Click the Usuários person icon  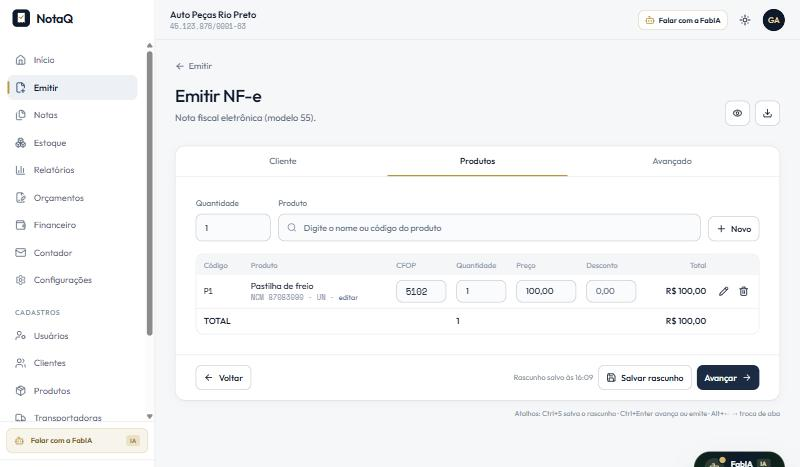coord(20,336)
